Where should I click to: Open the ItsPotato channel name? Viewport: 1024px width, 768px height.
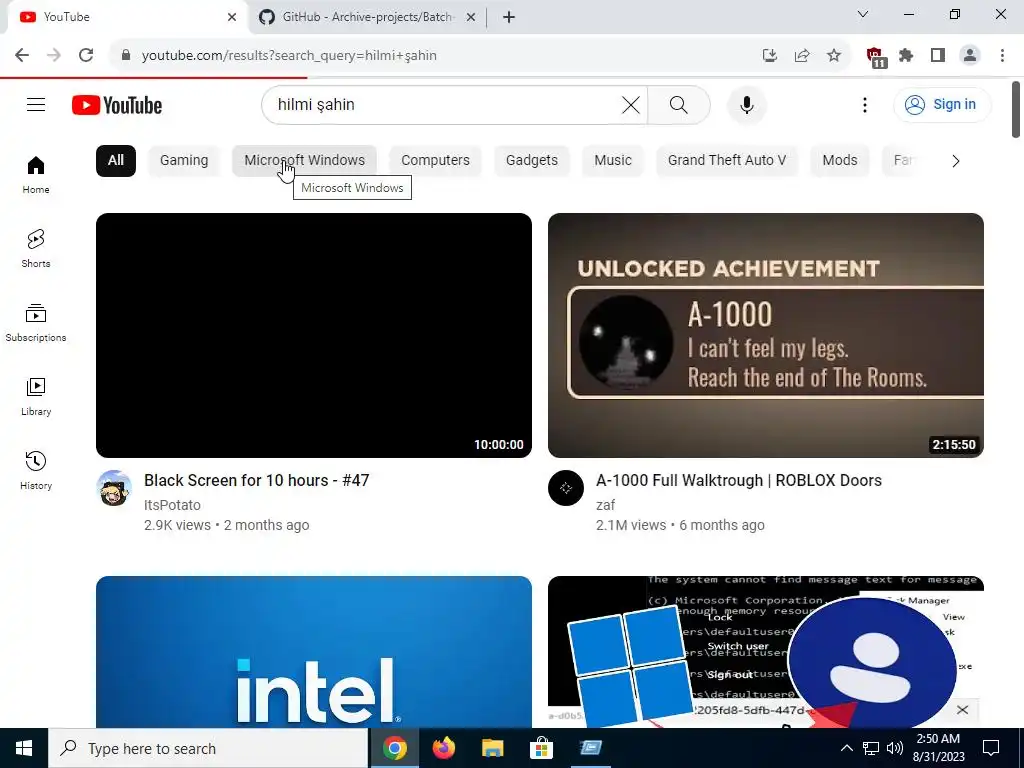click(x=172, y=505)
